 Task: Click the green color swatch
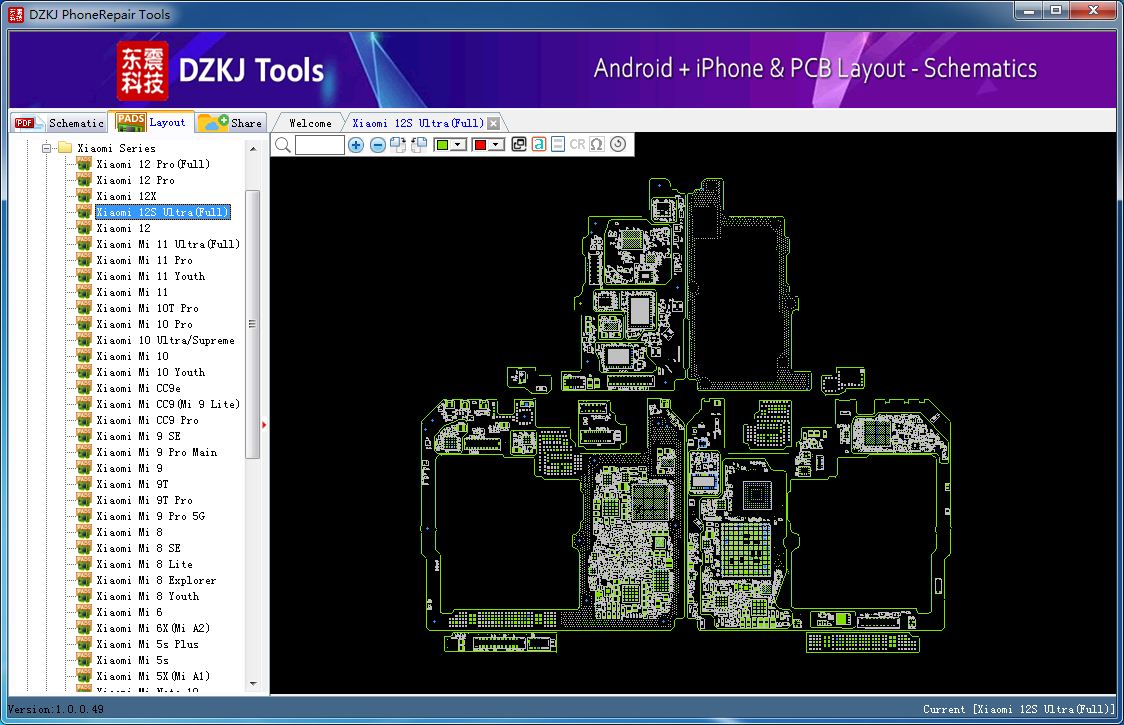click(443, 145)
